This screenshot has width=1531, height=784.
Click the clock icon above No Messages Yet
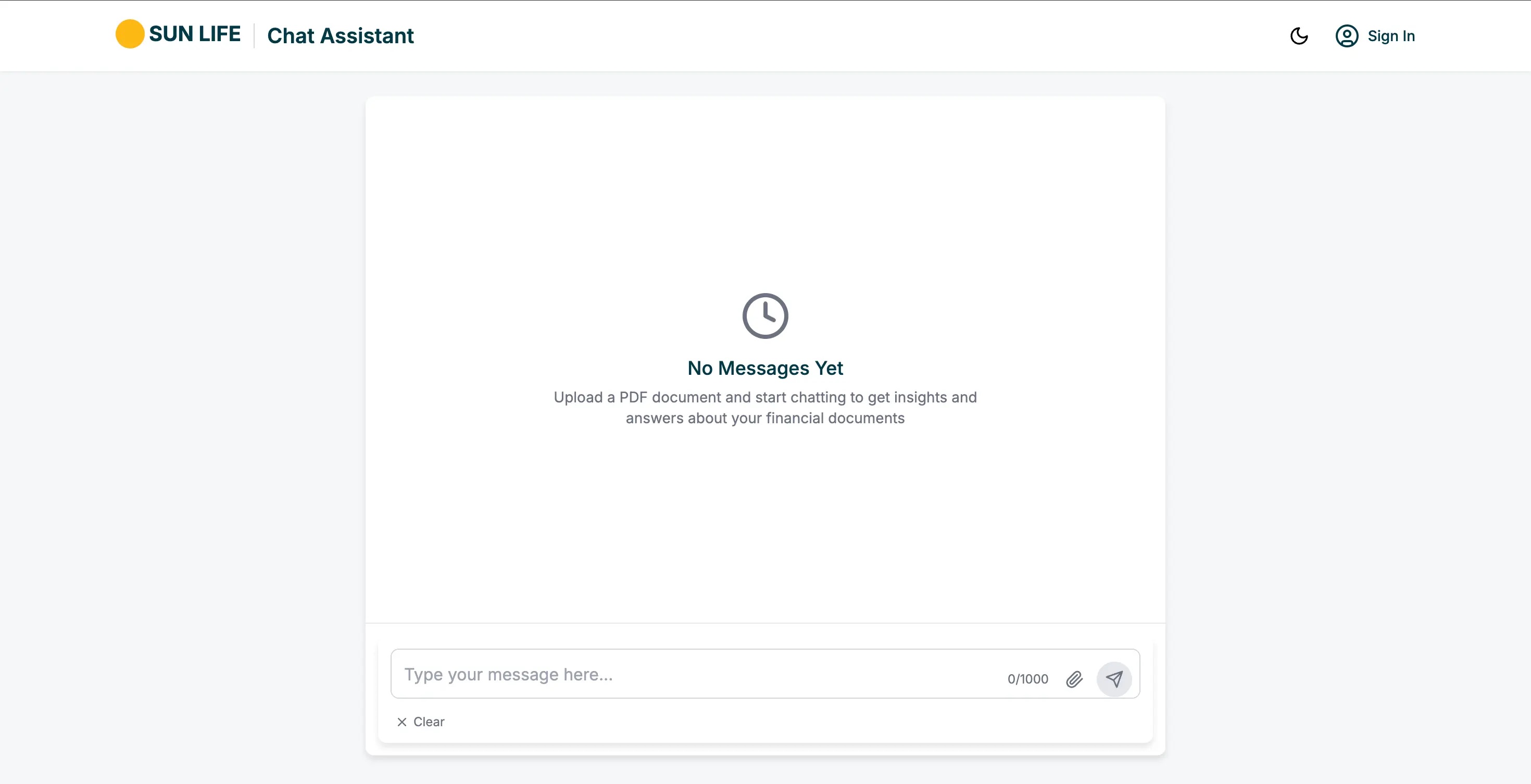[x=765, y=315]
